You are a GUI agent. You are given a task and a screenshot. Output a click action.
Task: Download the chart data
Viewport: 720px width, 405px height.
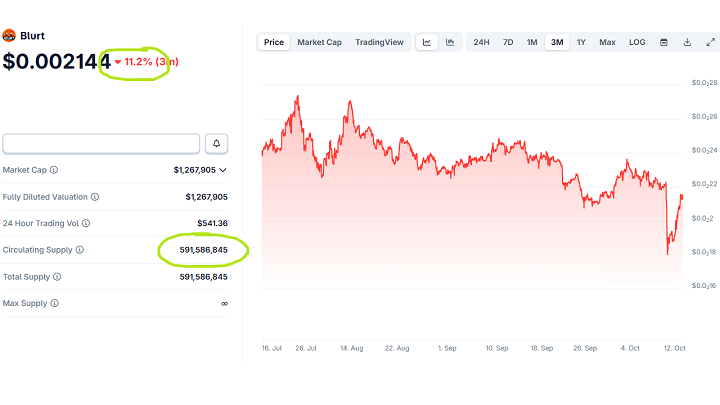click(x=687, y=42)
